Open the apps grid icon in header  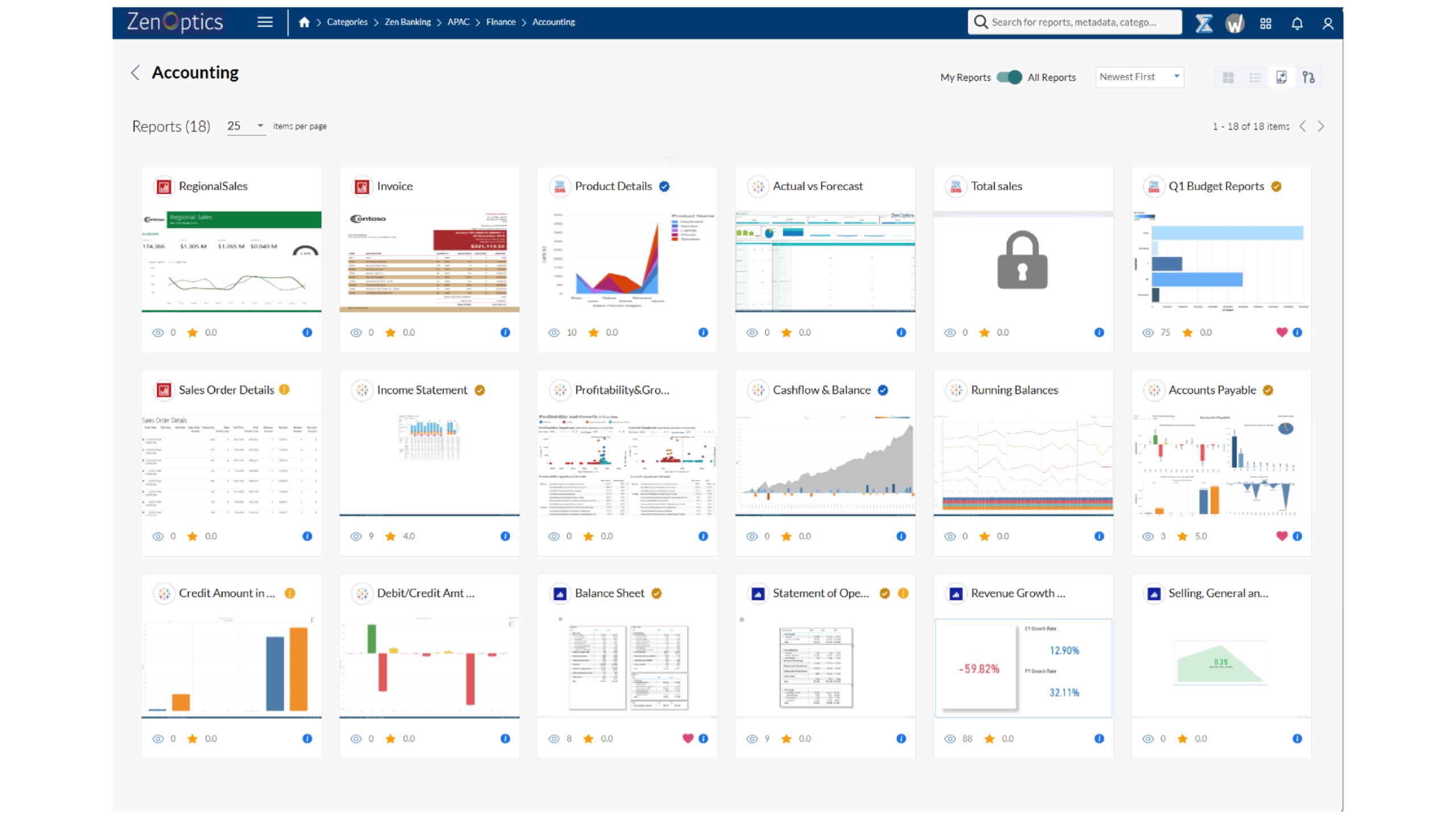pyautogui.click(x=1265, y=23)
